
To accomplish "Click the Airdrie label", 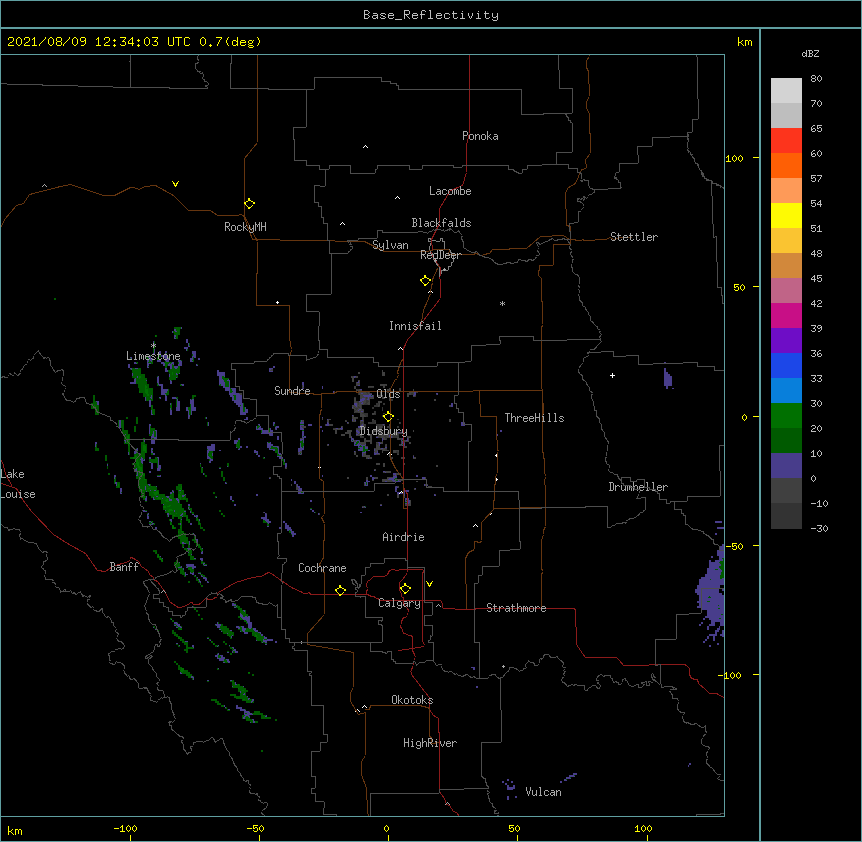I will tap(403, 537).
